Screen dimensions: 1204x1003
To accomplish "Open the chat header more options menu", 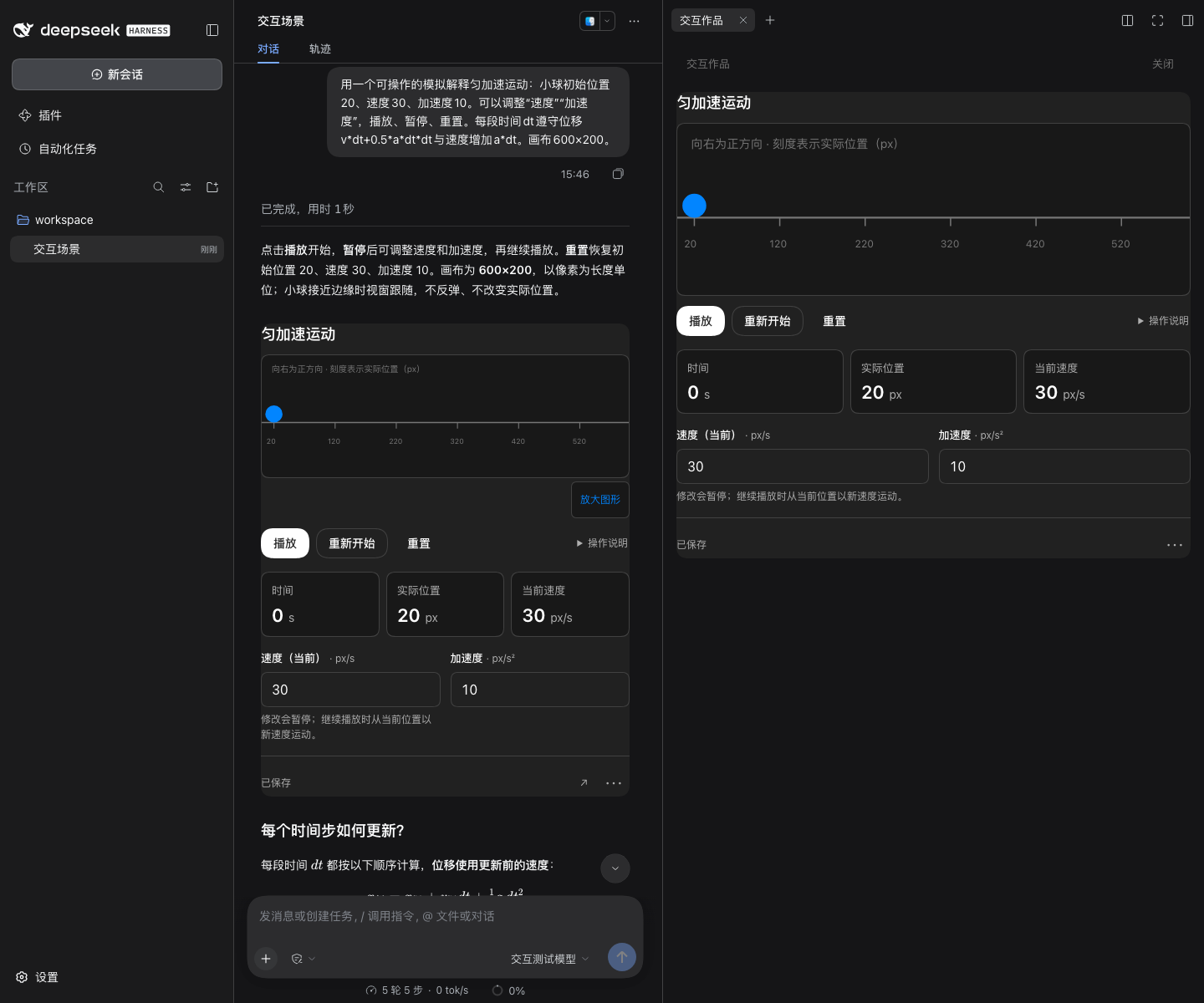I will coord(635,21).
